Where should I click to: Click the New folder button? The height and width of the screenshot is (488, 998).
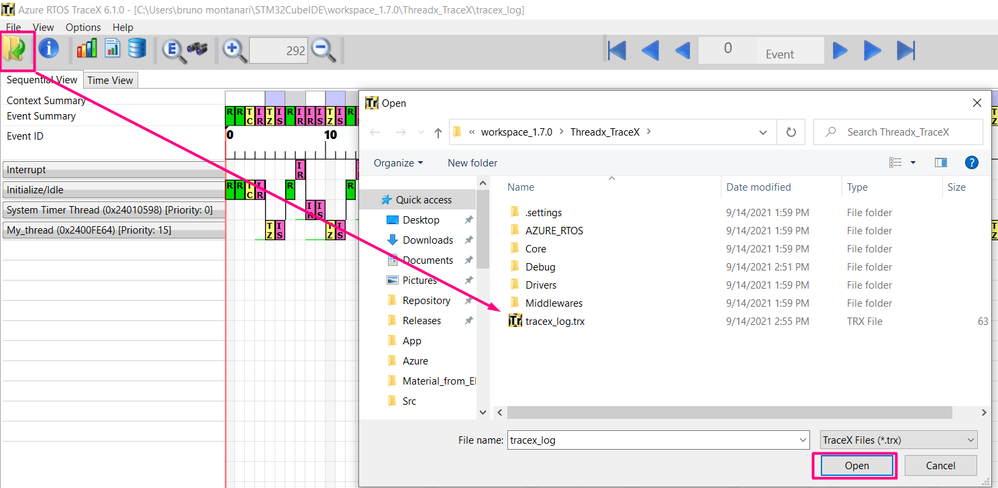472,163
